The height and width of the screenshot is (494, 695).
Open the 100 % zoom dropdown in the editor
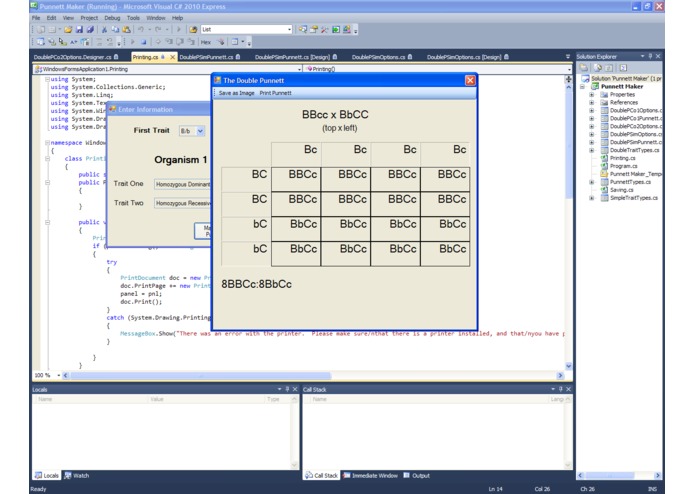tap(59, 376)
